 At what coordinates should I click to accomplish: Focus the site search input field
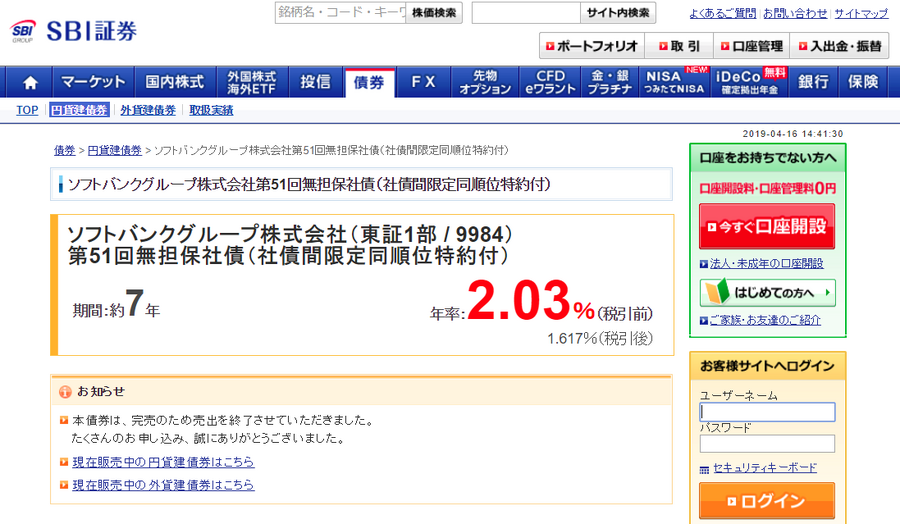(x=526, y=13)
